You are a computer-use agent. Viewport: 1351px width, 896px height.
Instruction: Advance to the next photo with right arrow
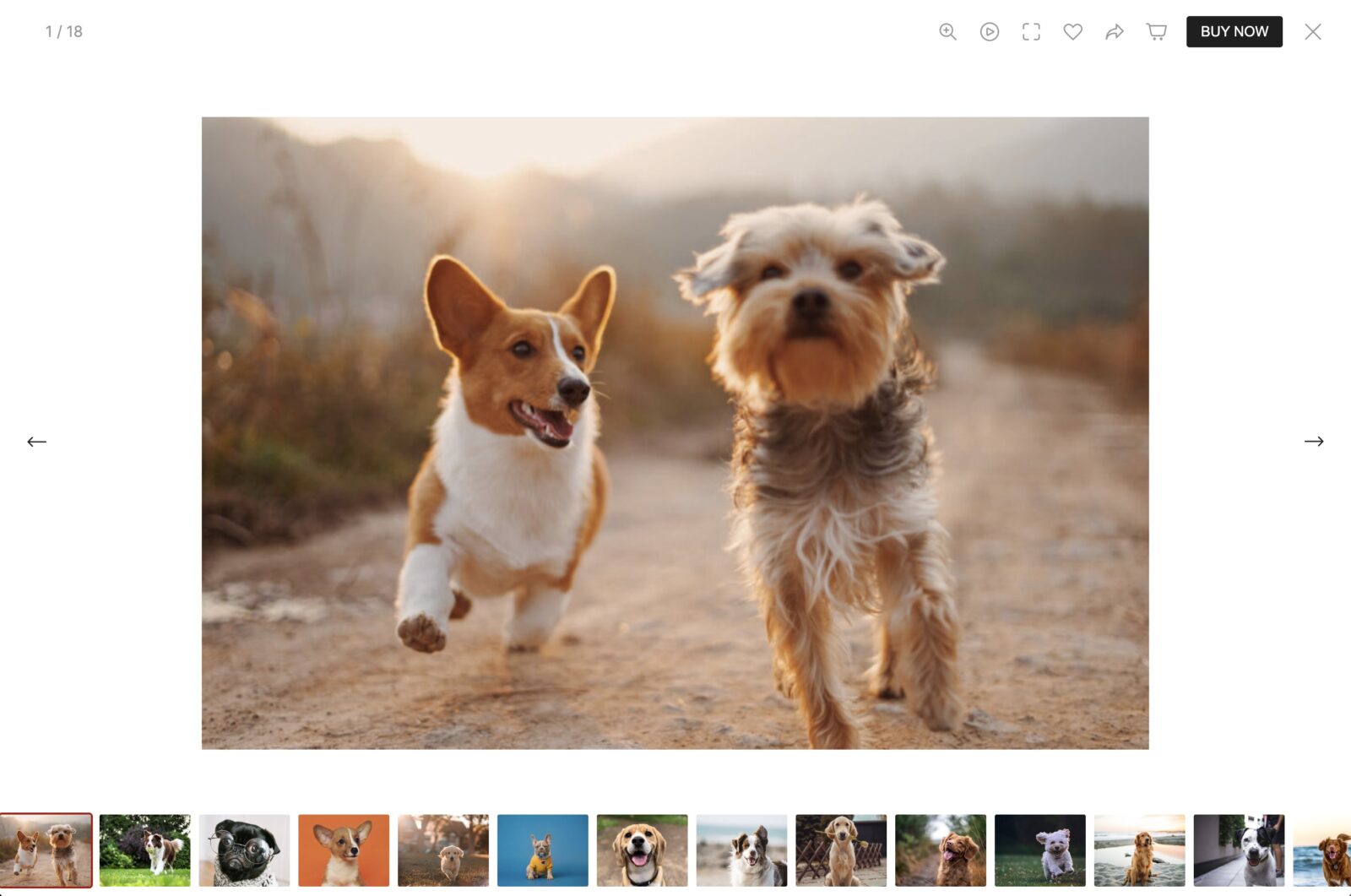coord(1314,442)
